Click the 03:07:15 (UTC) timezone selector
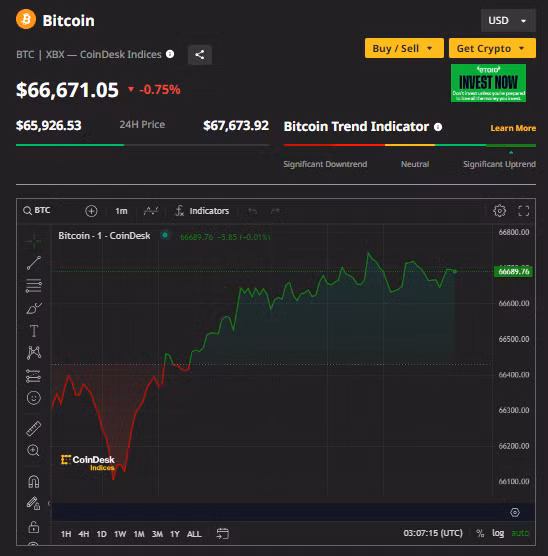 pyautogui.click(x=433, y=533)
